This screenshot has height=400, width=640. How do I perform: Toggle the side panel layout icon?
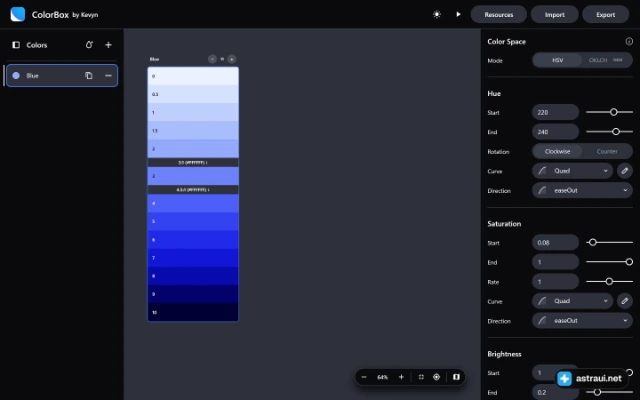[456, 377]
